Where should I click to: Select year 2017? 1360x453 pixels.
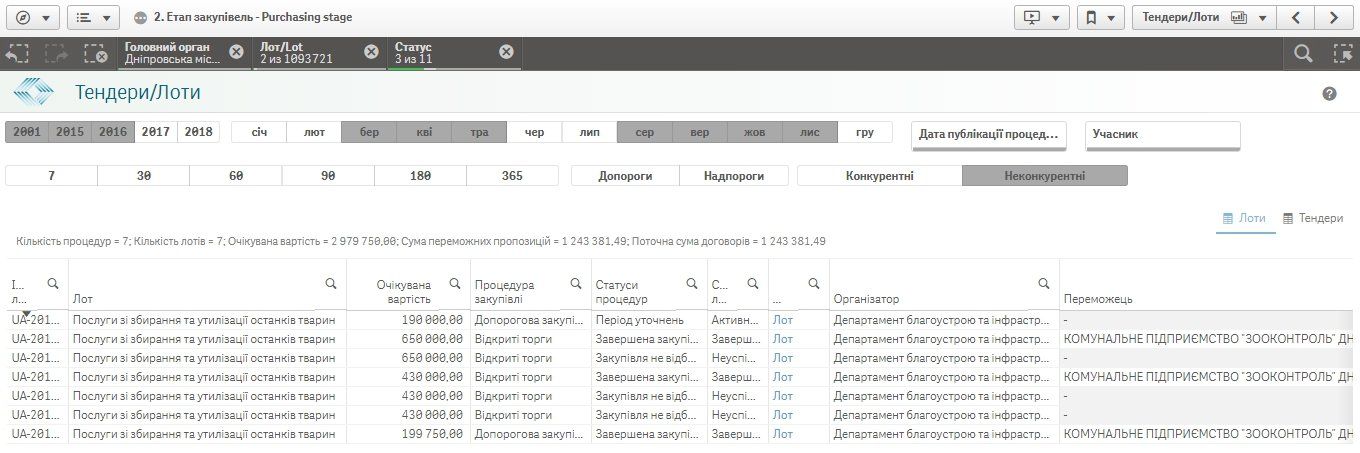[x=156, y=132]
